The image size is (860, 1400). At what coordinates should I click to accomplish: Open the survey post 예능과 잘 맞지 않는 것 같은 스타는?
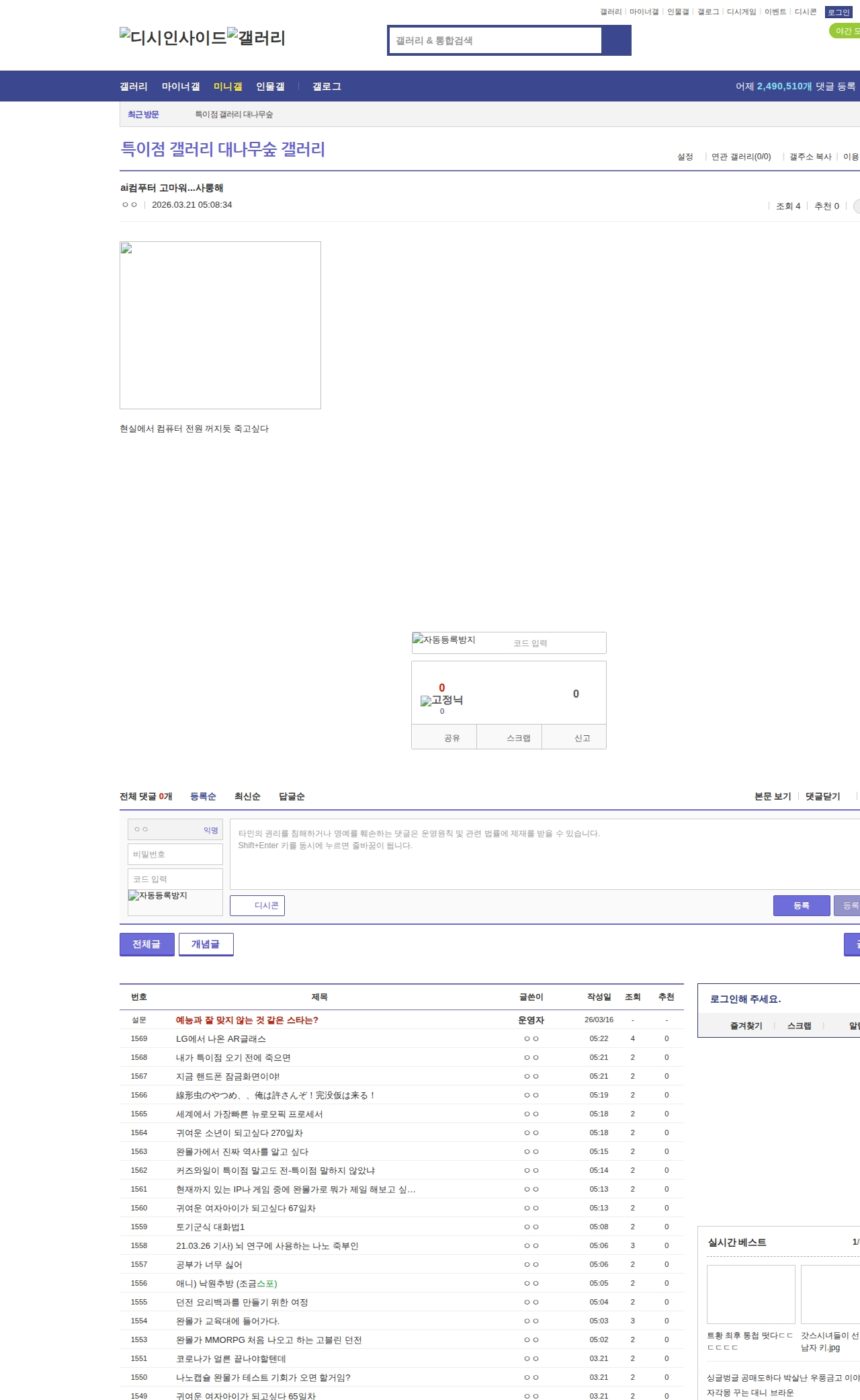click(x=247, y=1020)
